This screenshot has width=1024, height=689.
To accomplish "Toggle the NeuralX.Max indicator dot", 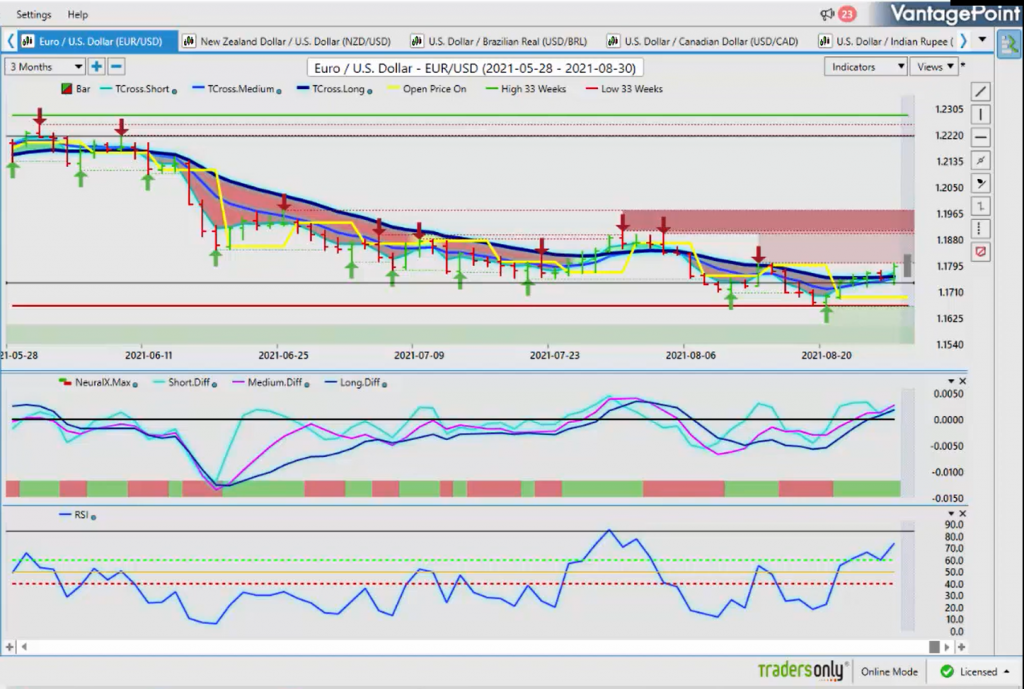I will click(x=135, y=385).
